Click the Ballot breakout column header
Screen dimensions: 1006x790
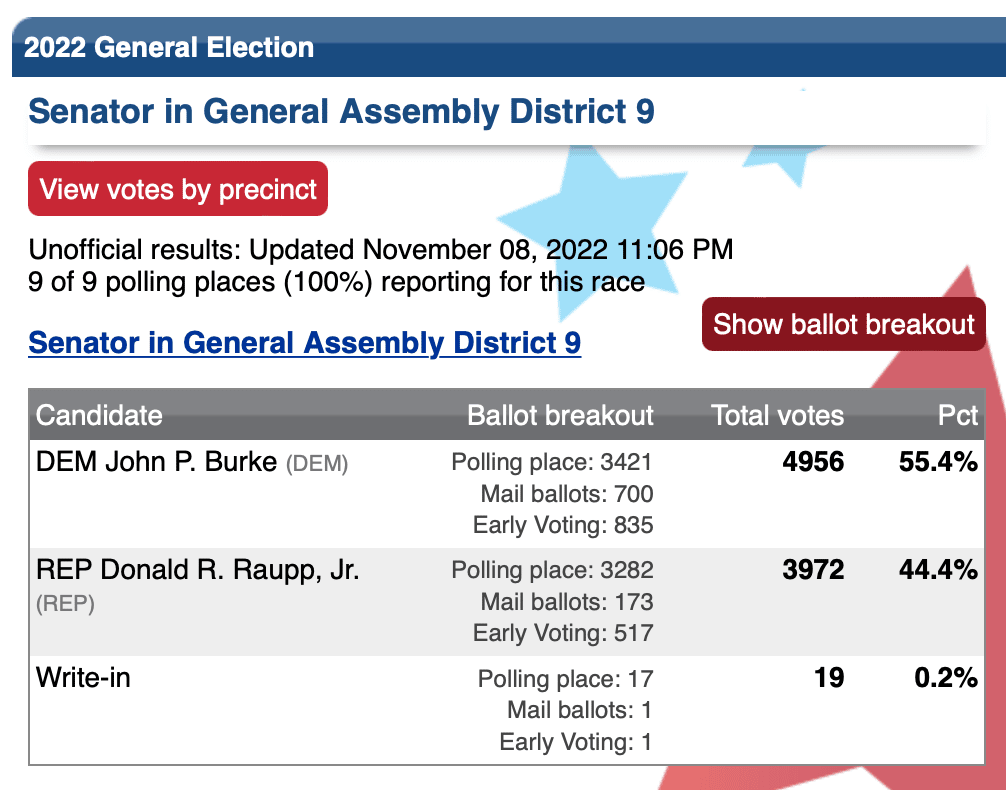[x=560, y=415]
